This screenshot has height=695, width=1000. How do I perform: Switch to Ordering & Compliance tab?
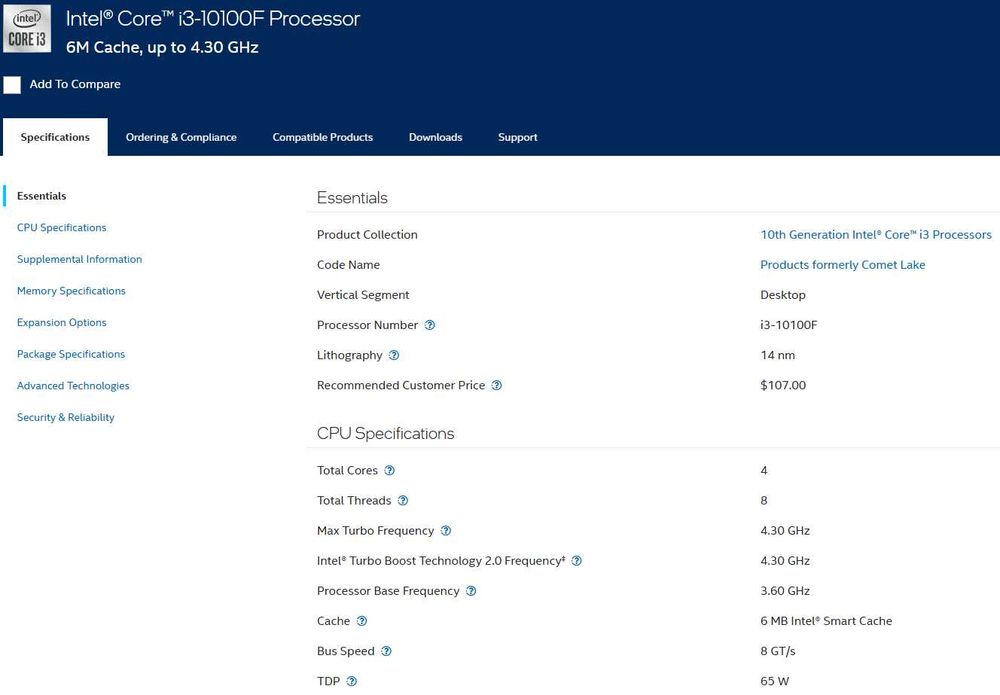click(181, 137)
